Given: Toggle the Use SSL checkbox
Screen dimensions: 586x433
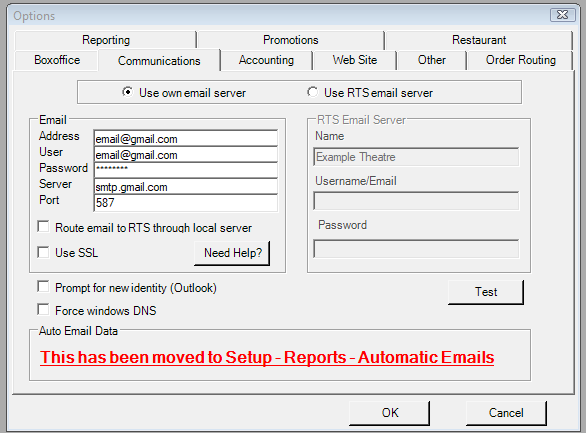Looking at the screenshot, I should 43,252.
